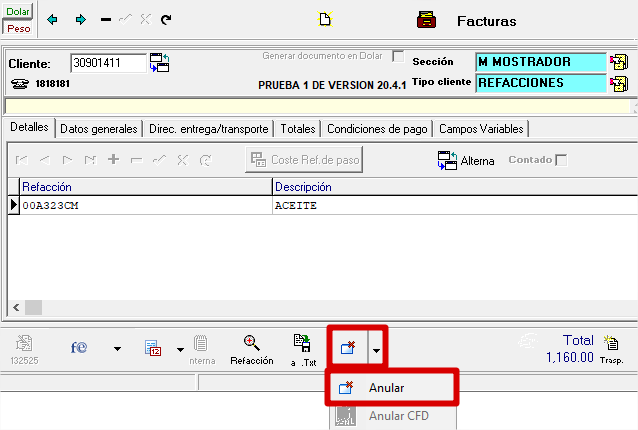Open the Totales tab
638x430 pixels.
tap(297, 129)
